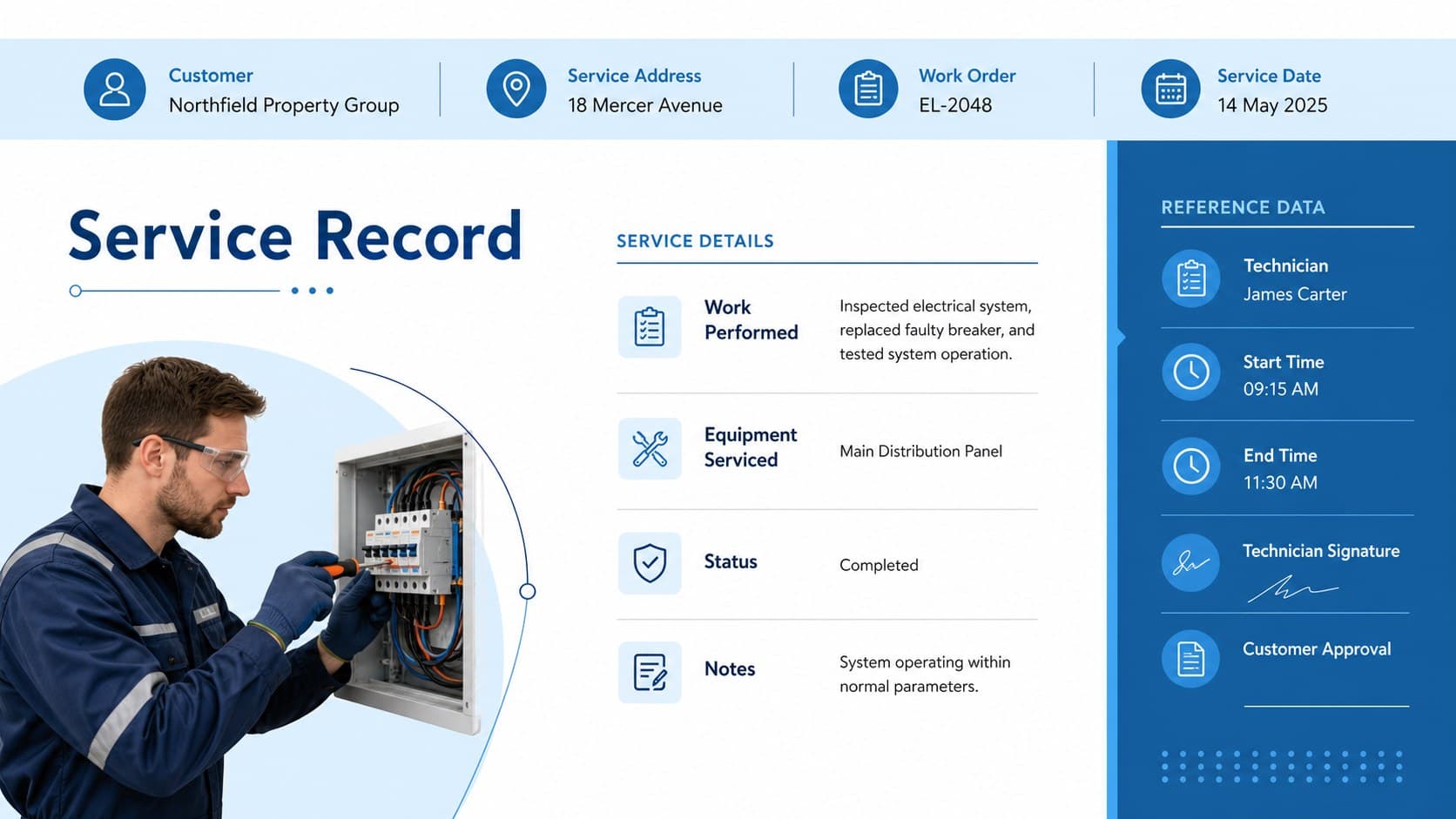Click the SERVICE DETAILS heading
The width and height of the screenshot is (1456, 819).
(x=695, y=241)
